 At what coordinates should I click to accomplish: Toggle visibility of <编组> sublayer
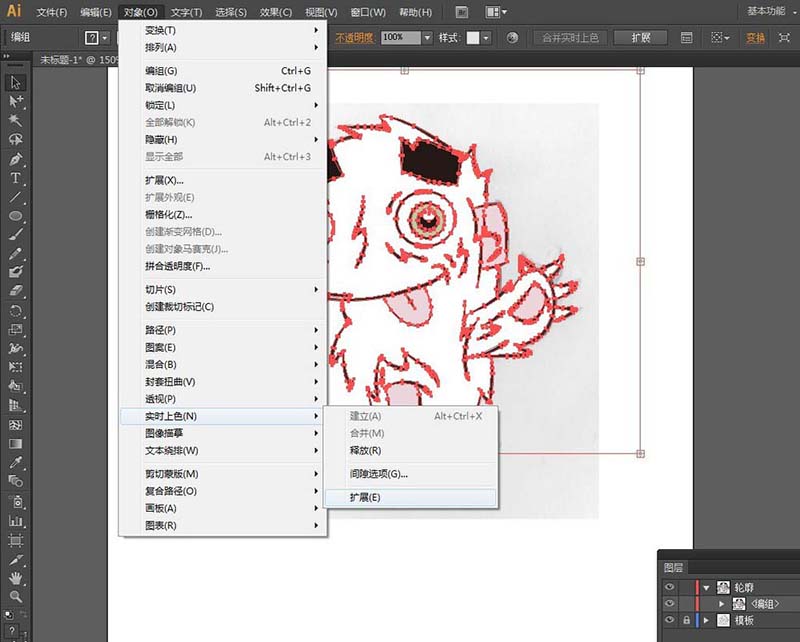pyautogui.click(x=669, y=604)
